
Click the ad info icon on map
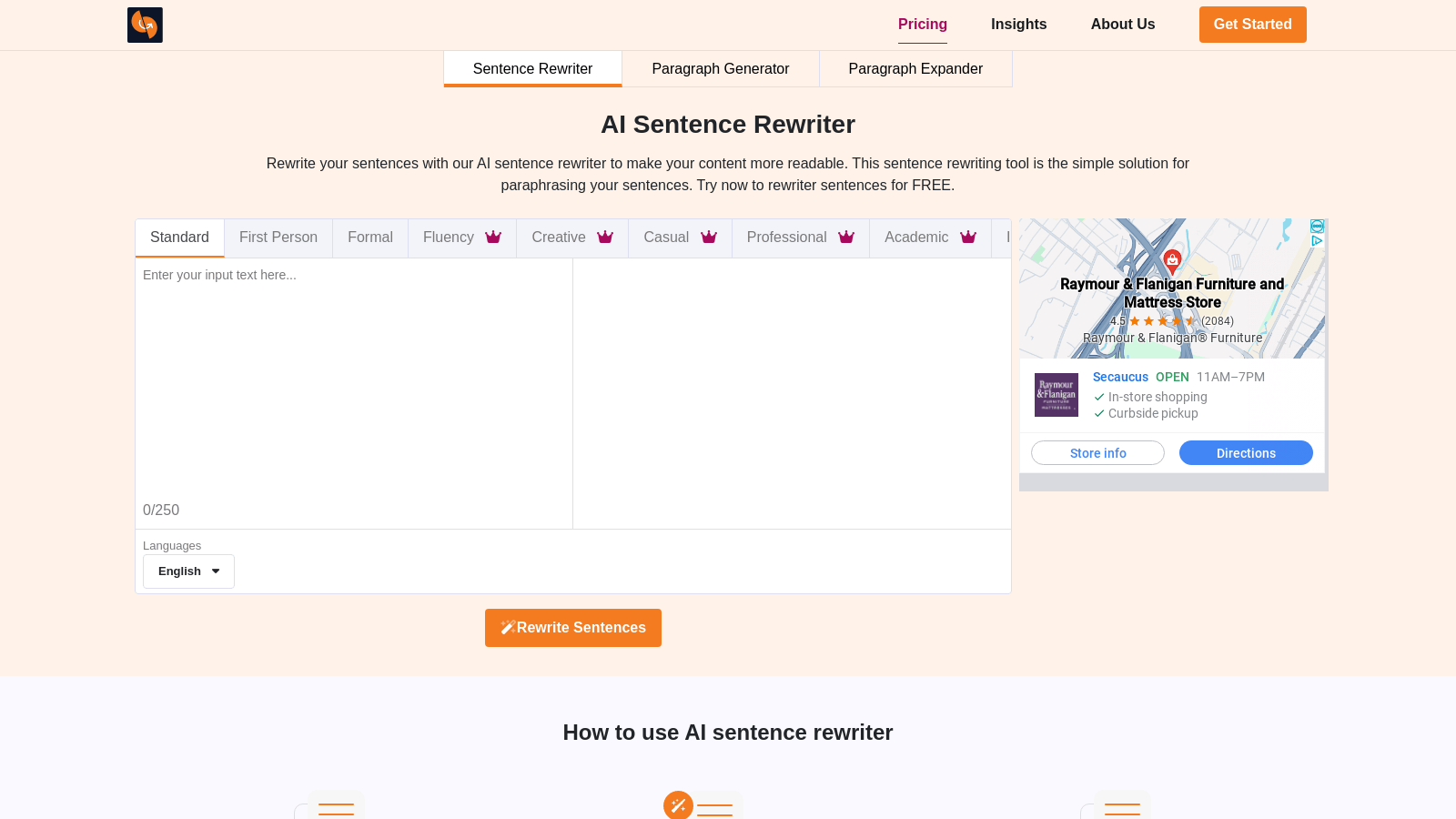[1317, 227]
